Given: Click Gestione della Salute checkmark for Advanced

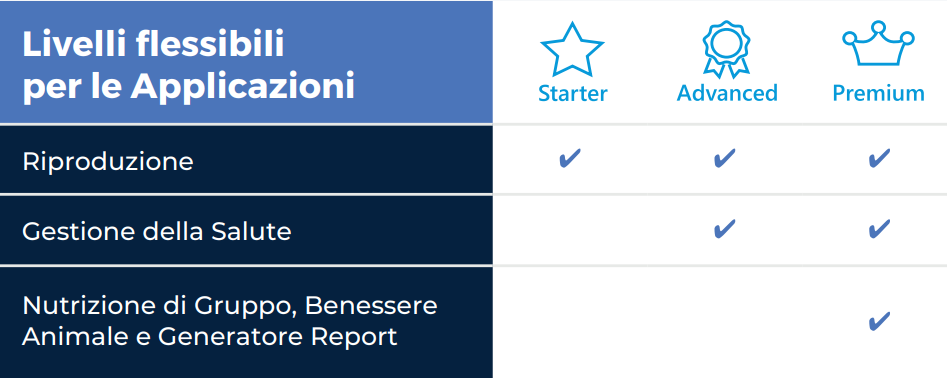Looking at the screenshot, I should click(x=725, y=229).
